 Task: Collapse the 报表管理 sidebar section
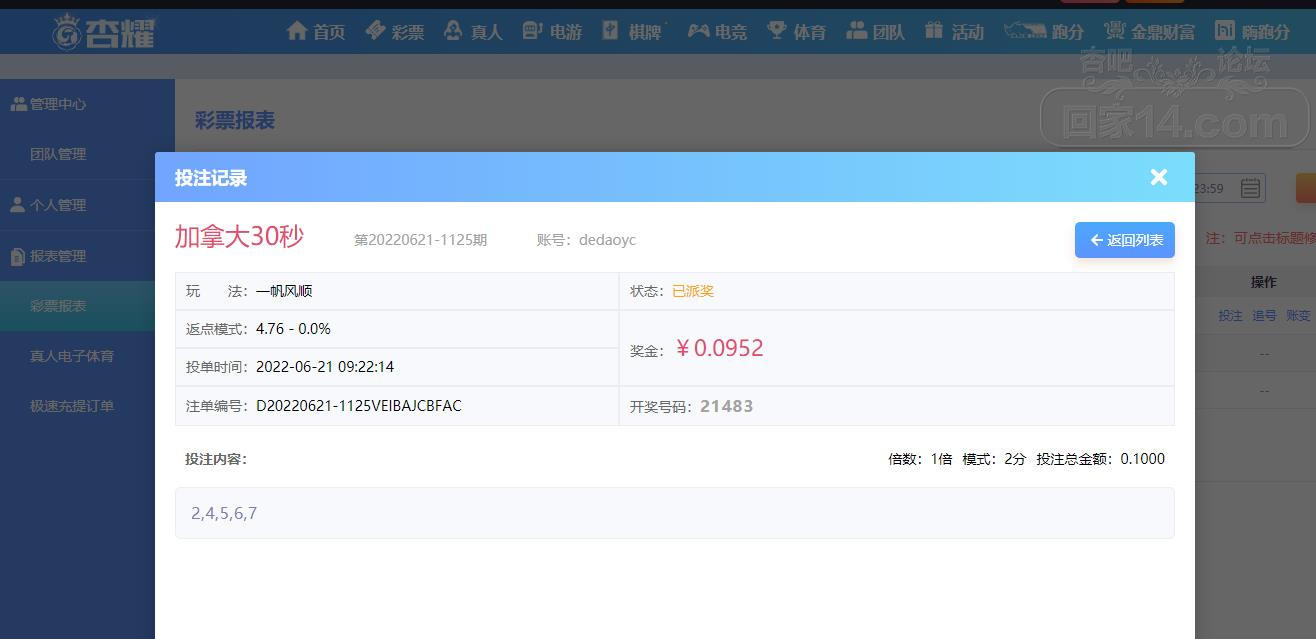pos(58,256)
